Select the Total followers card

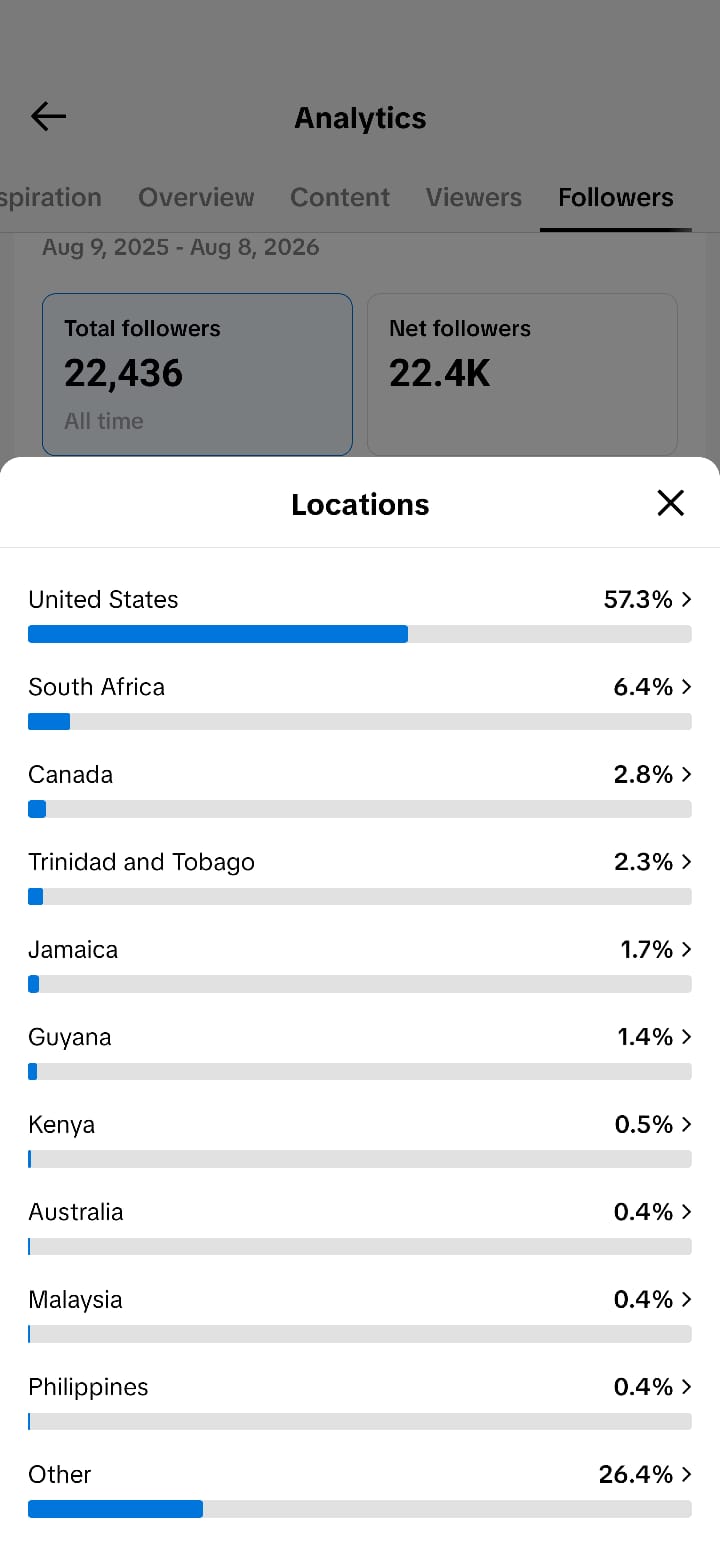pos(197,374)
